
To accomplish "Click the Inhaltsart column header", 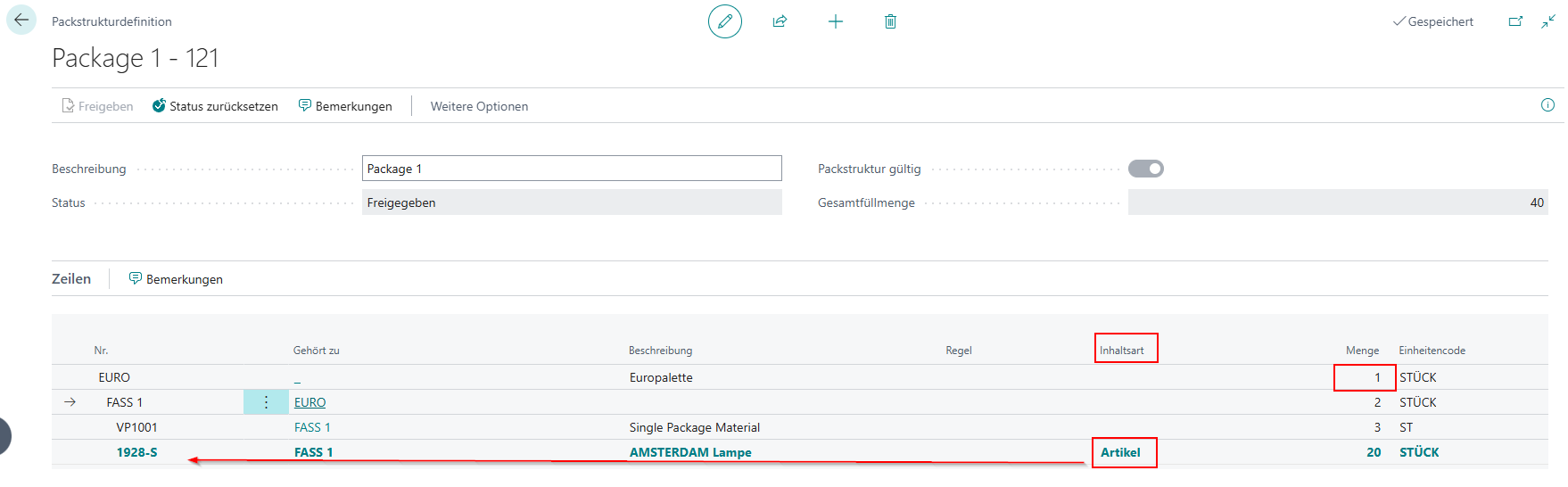I will tap(1122, 351).
